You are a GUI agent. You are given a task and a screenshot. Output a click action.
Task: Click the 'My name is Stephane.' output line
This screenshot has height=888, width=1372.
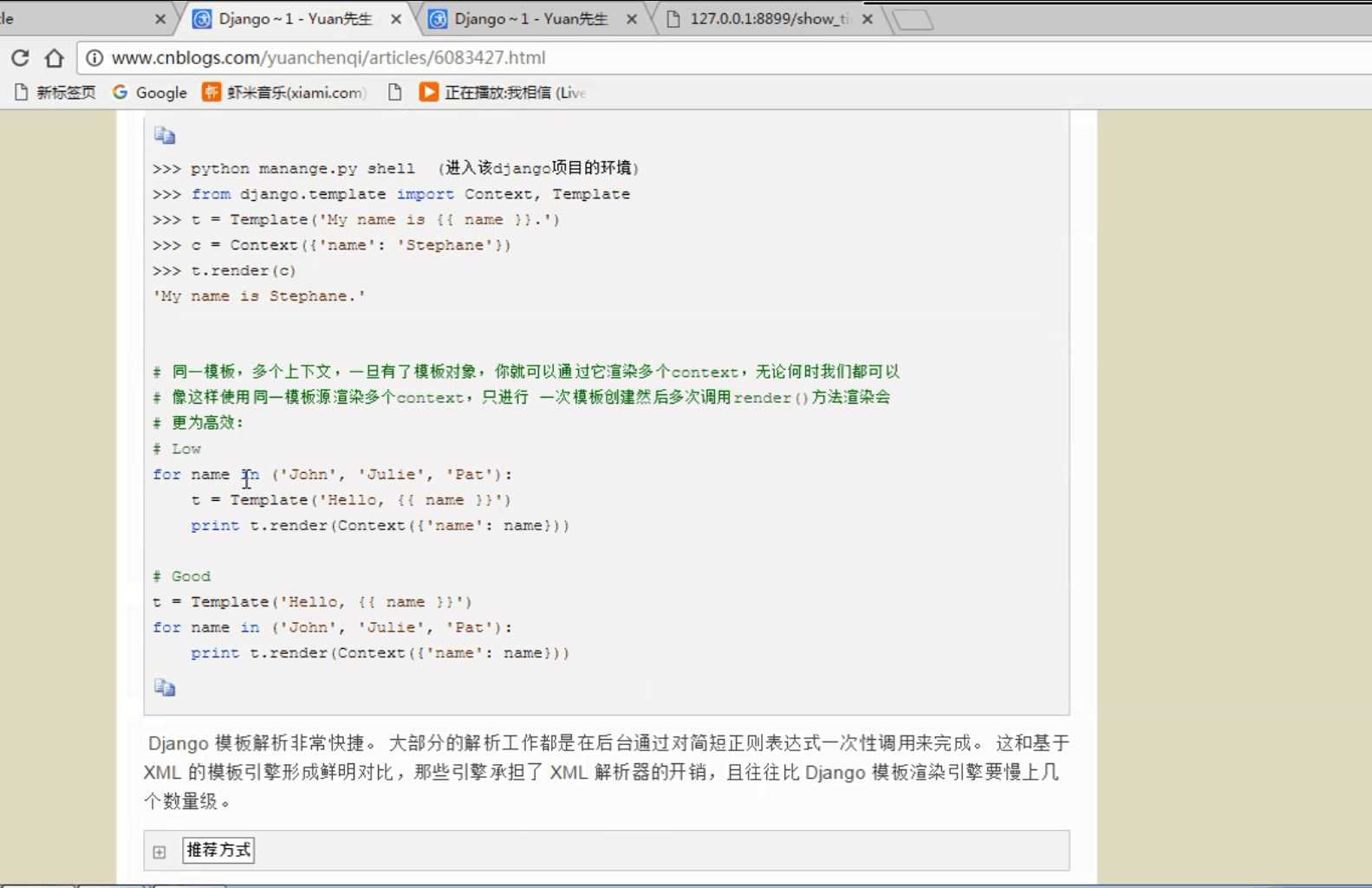(259, 296)
